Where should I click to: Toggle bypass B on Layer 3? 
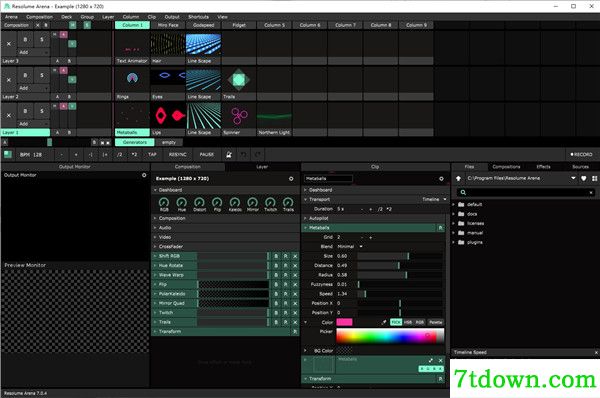25,39
